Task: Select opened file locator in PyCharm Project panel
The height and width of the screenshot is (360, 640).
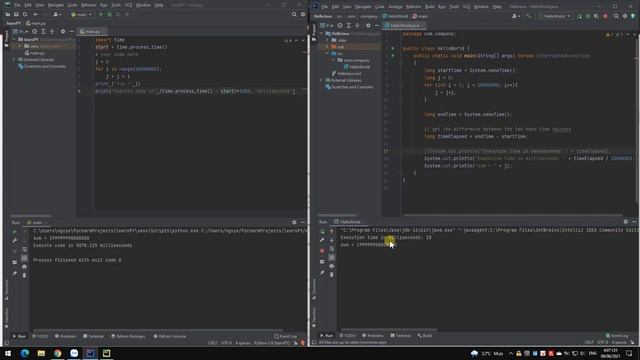Action: 34,31
